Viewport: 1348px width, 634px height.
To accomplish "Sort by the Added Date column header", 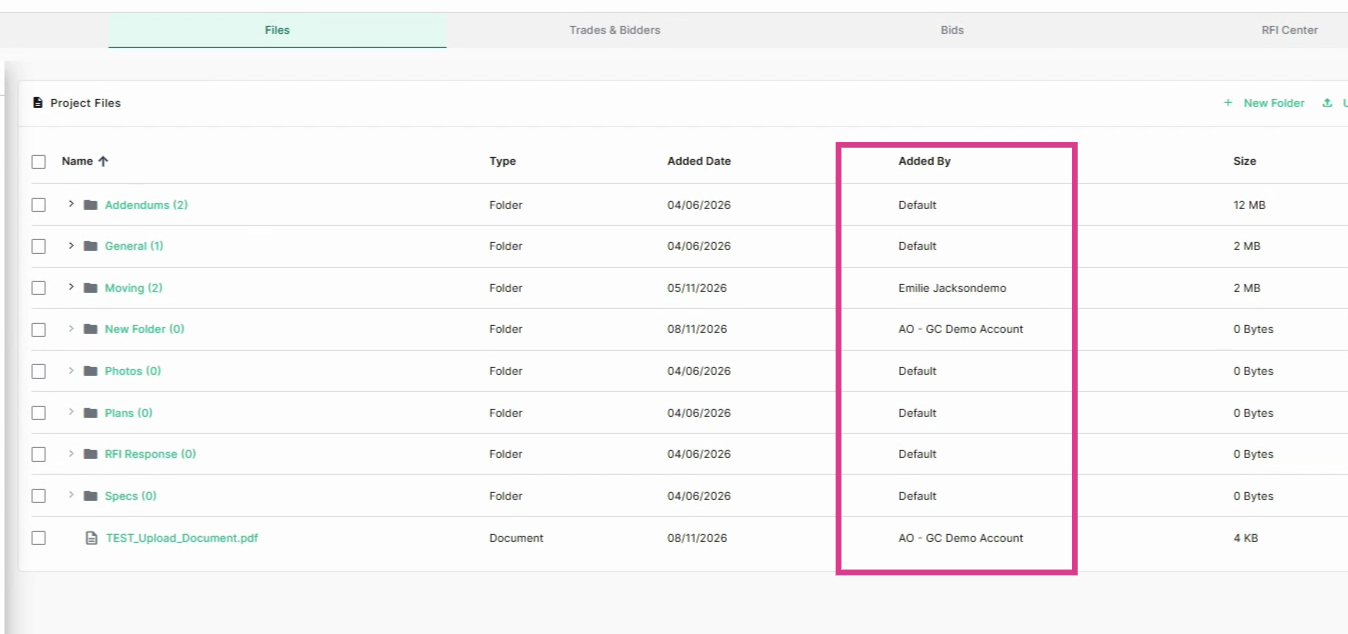I will coord(699,161).
